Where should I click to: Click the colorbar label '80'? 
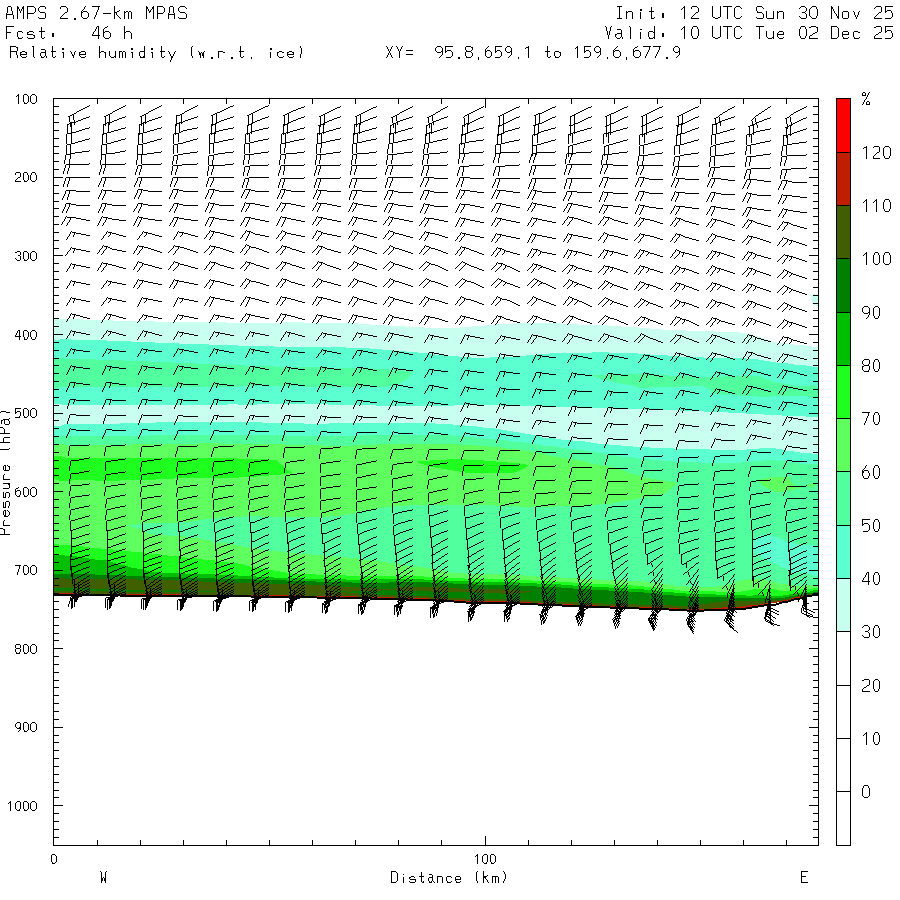click(871, 366)
